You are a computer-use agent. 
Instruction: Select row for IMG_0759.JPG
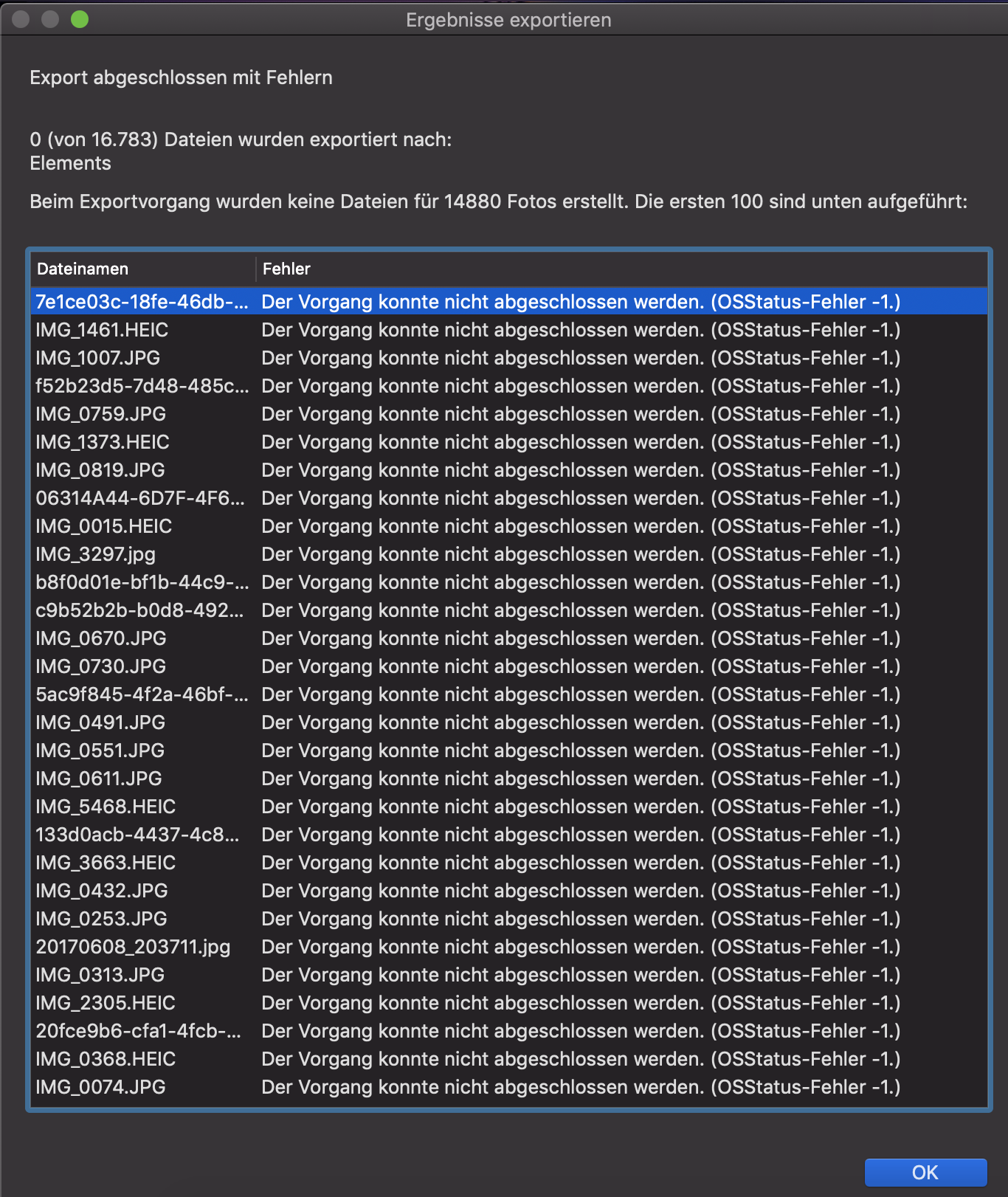(101, 414)
